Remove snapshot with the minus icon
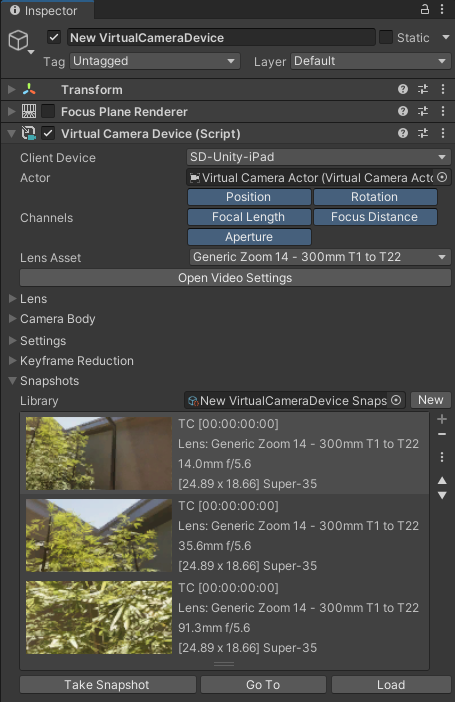 coord(442,434)
